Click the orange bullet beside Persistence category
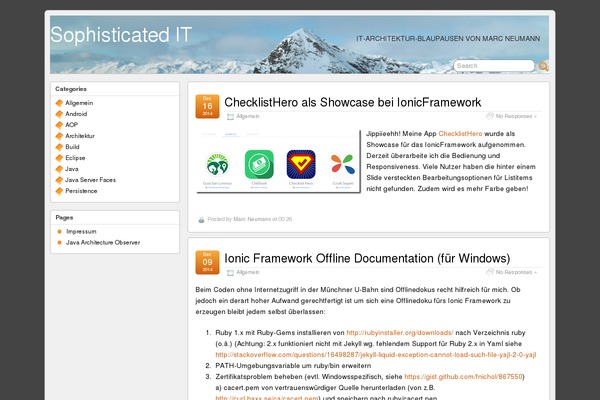 coord(59,191)
